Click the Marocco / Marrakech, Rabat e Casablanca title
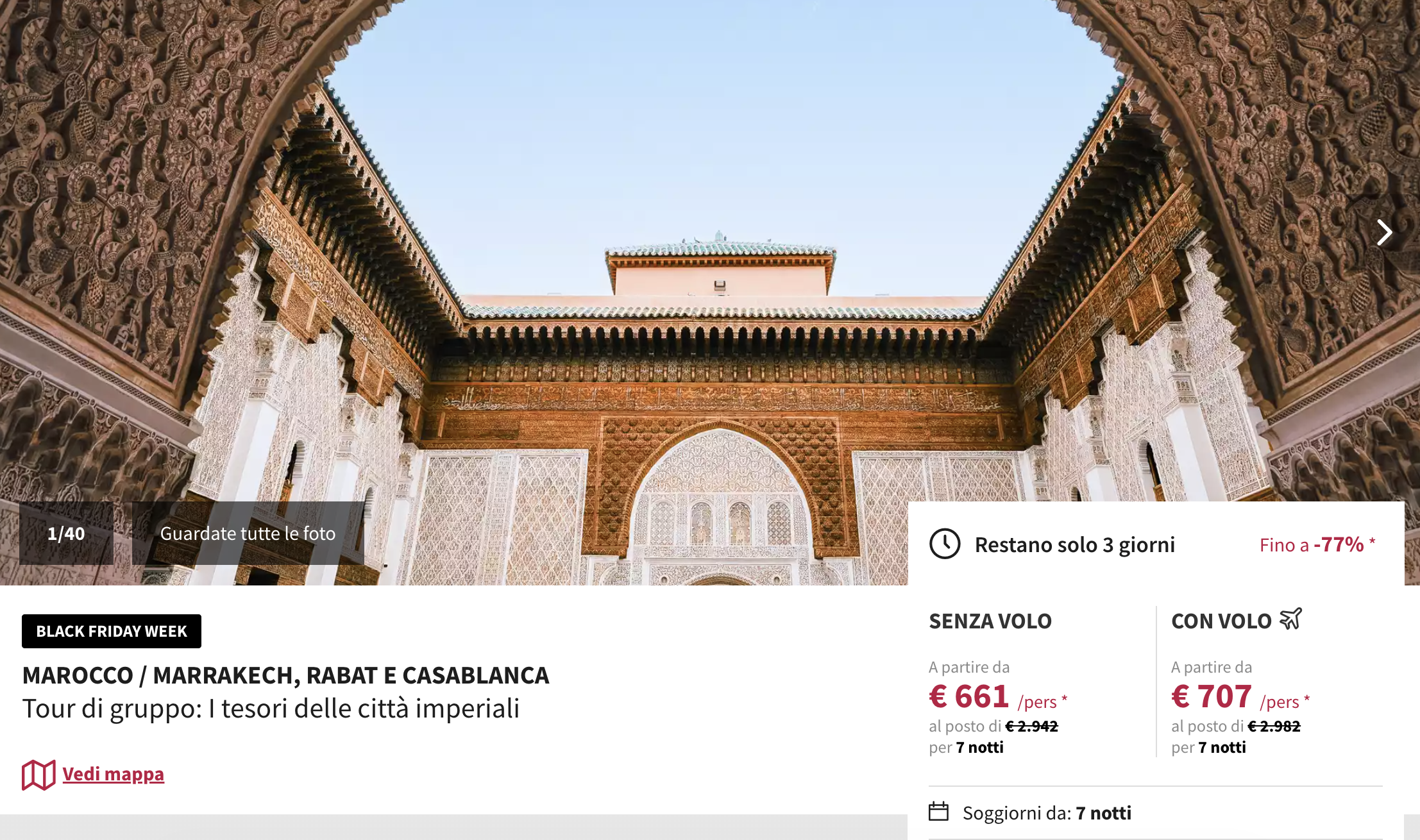 (286, 675)
